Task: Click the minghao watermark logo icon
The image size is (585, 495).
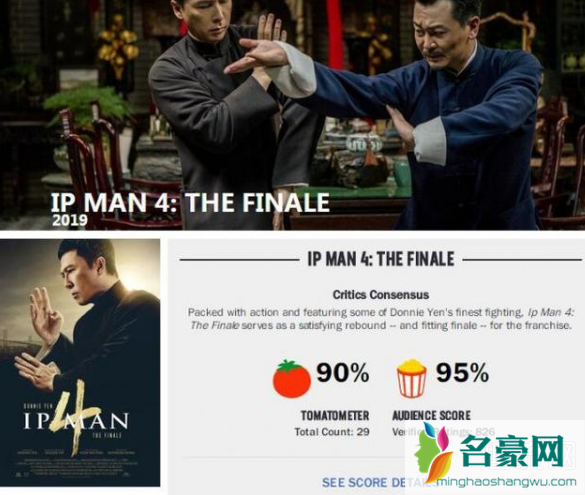Action: (433, 453)
